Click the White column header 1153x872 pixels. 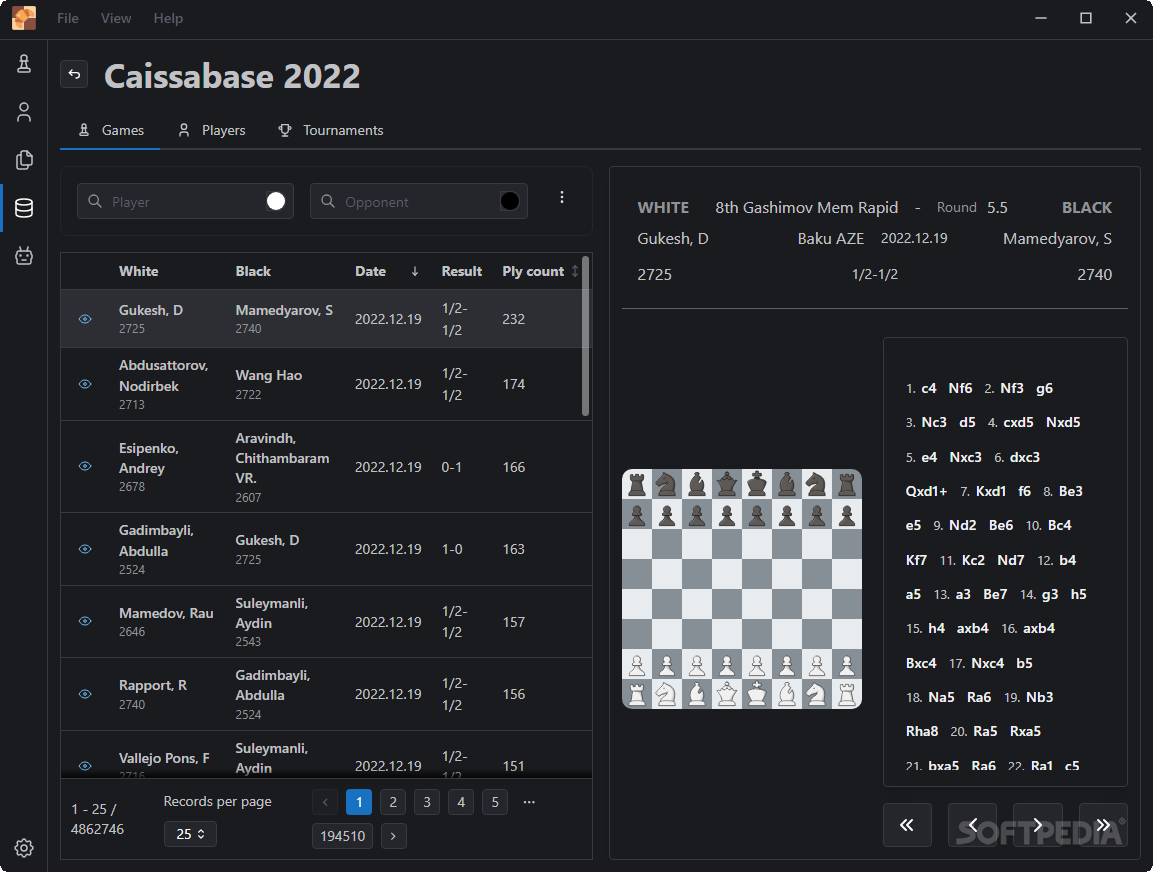138,271
